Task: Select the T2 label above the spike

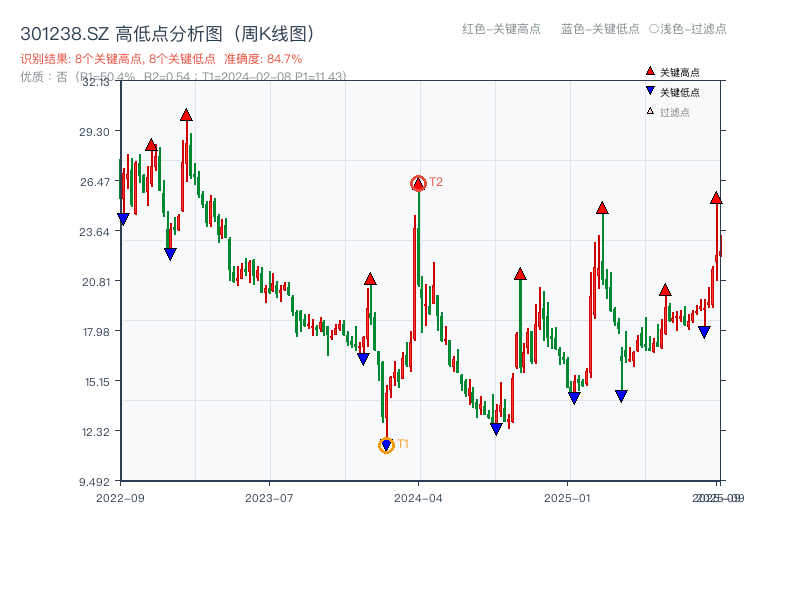Action: click(434, 183)
